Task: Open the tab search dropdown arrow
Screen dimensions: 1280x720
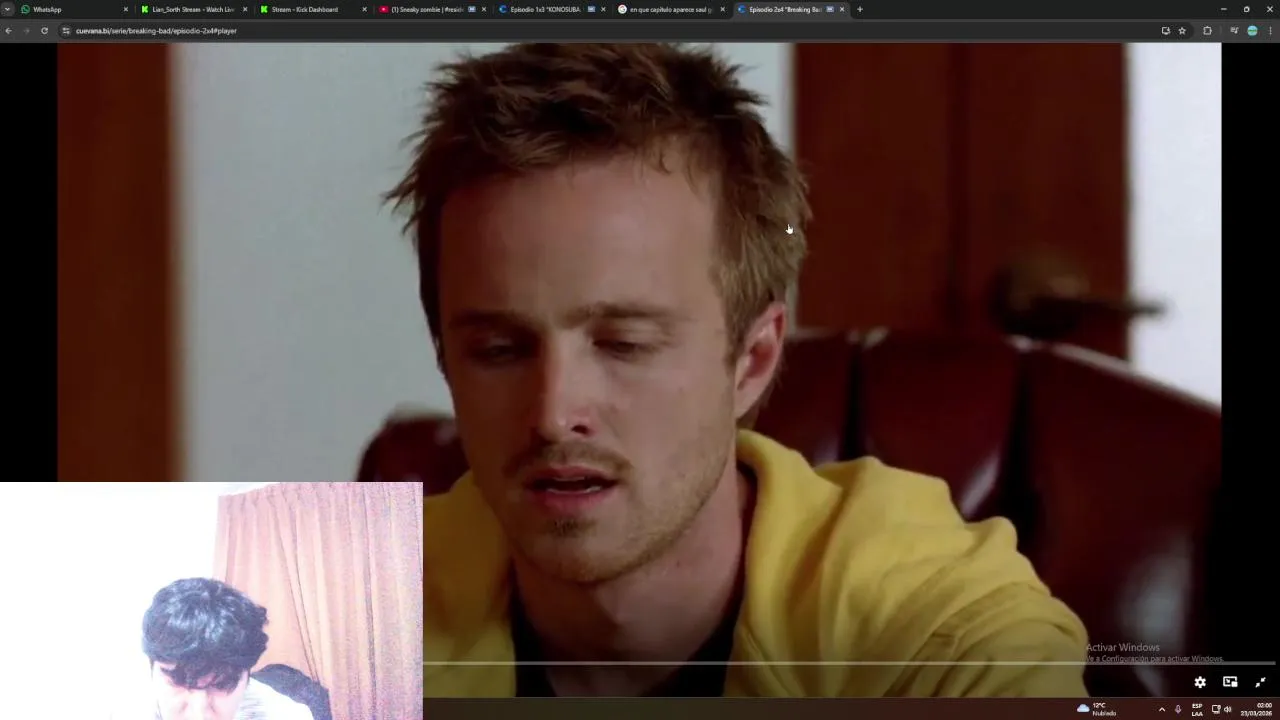Action: [x=7, y=9]
